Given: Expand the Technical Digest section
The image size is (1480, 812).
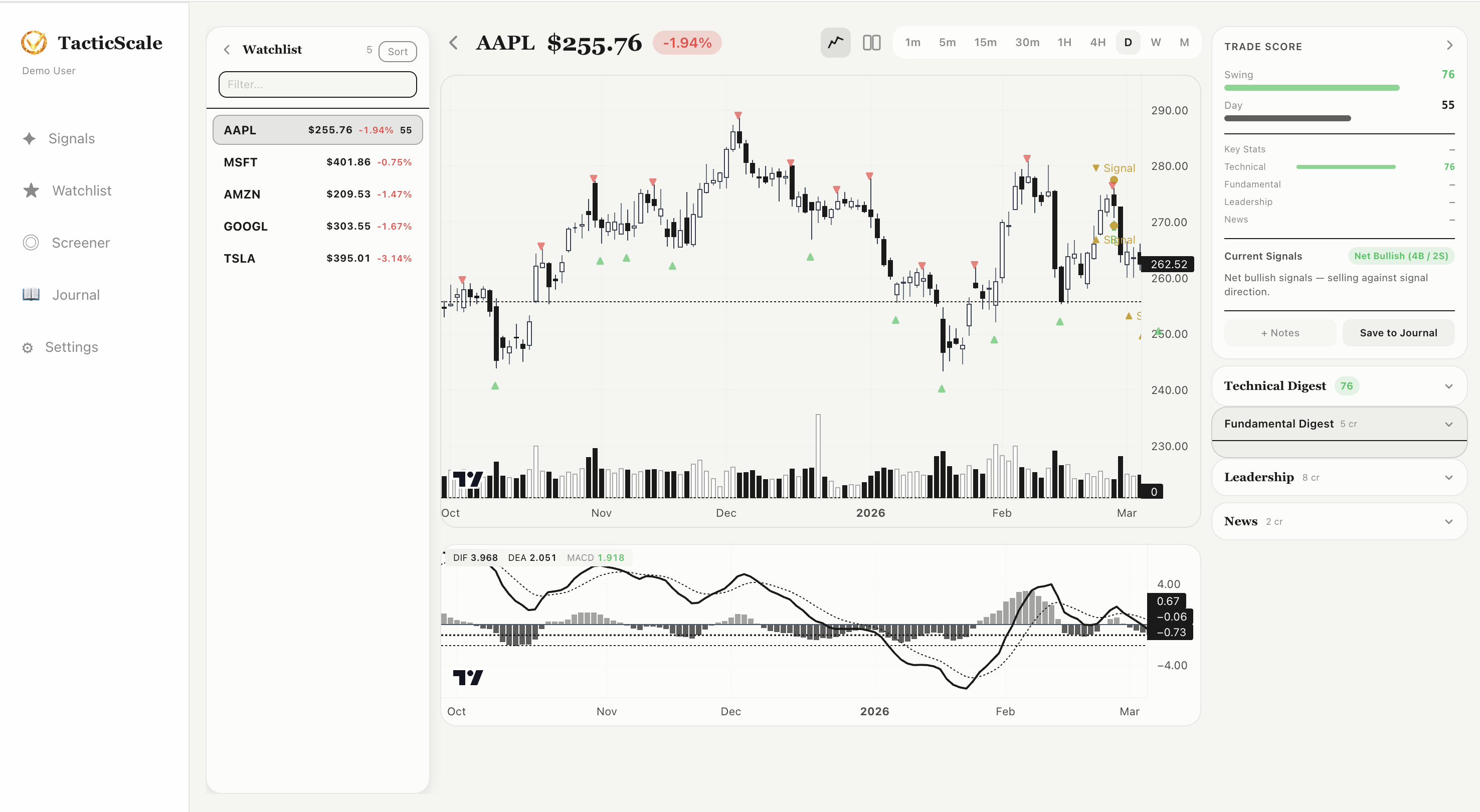Looking at the screenshot, I should point(1339,385).
